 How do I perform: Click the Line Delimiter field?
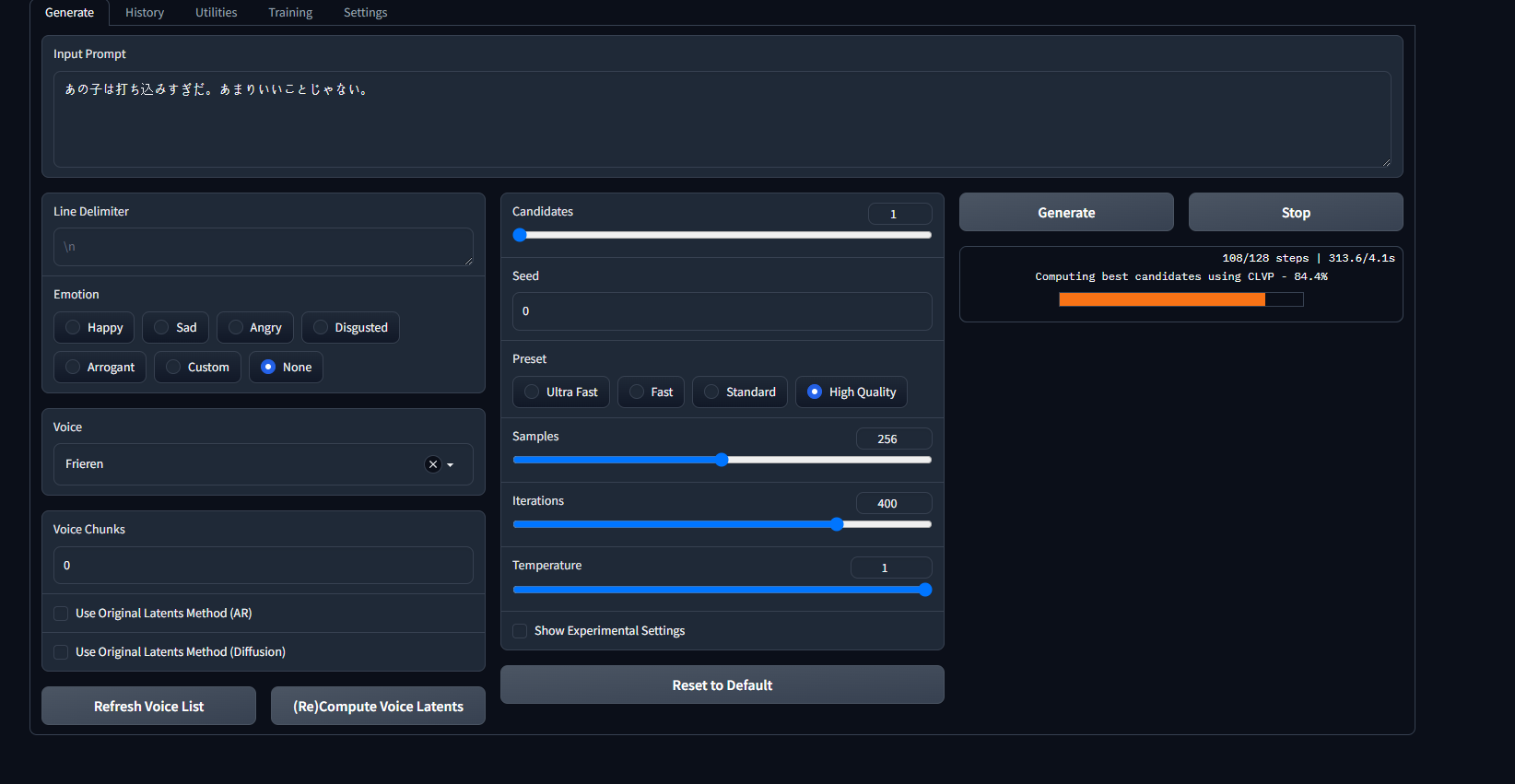(264, 247)
